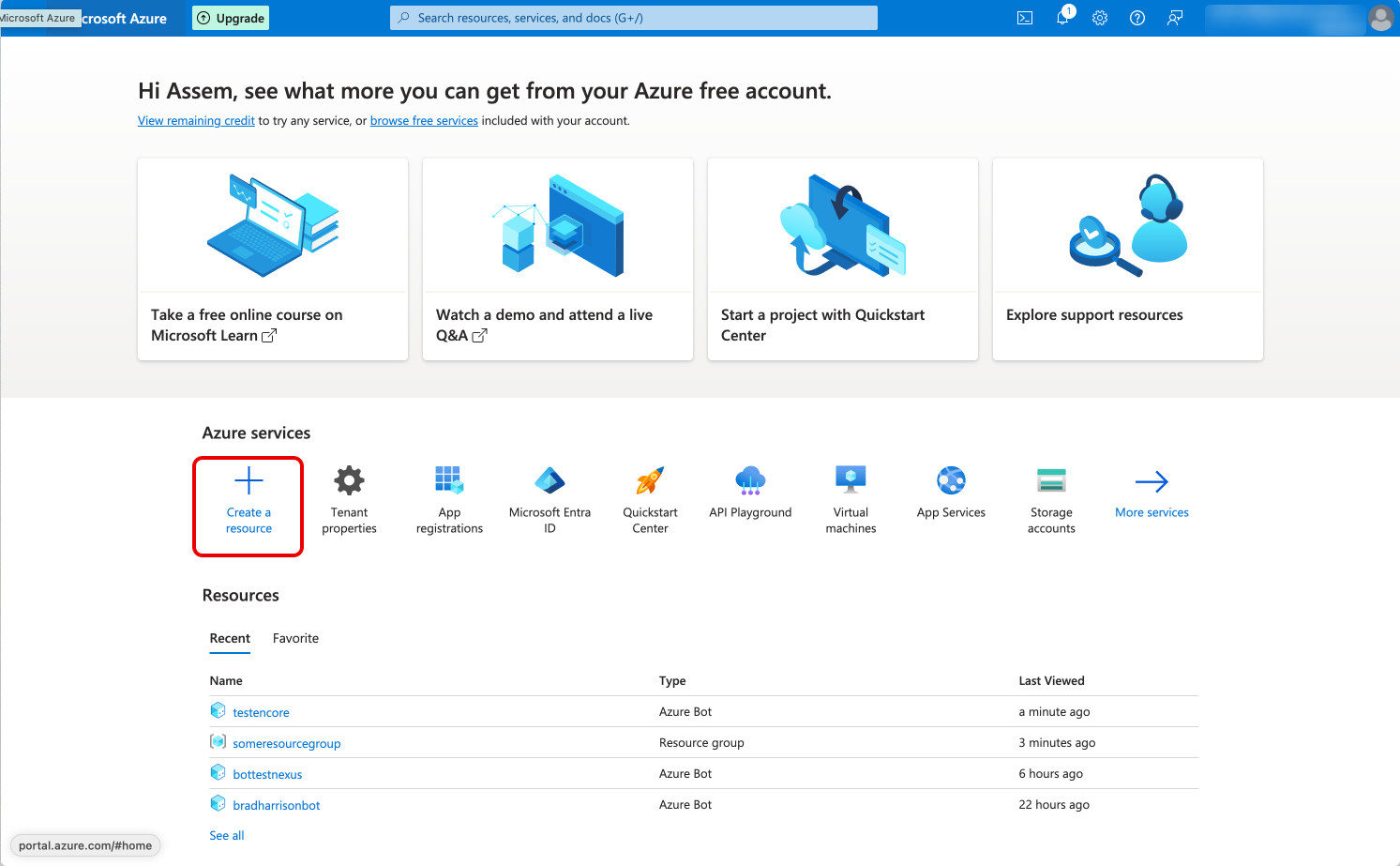Click the testencore bot icon
Image resolution: width=1400 pixels, height=866 pixels.
click(x=218, y=711)
